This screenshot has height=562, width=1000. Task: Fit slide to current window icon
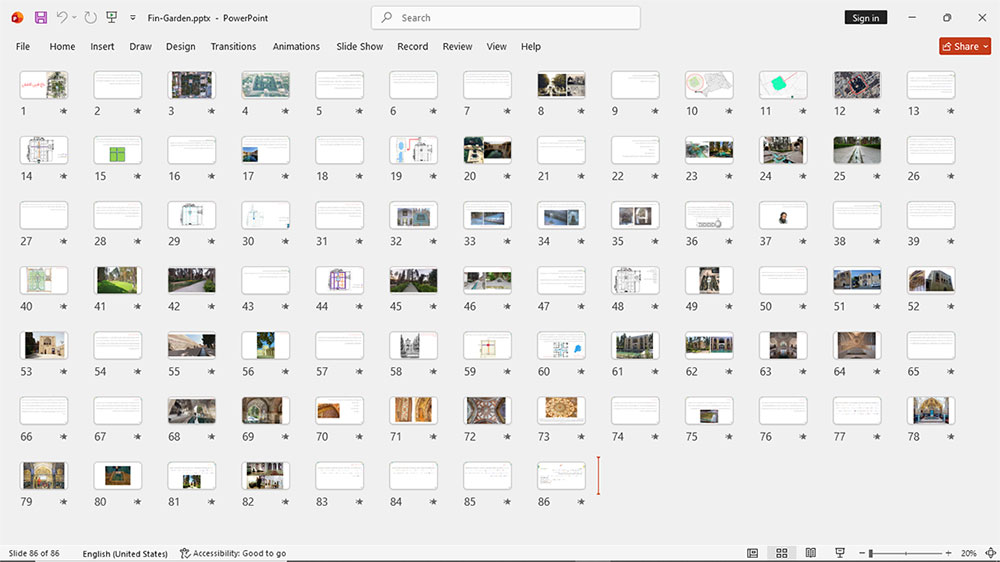[990, 553]
